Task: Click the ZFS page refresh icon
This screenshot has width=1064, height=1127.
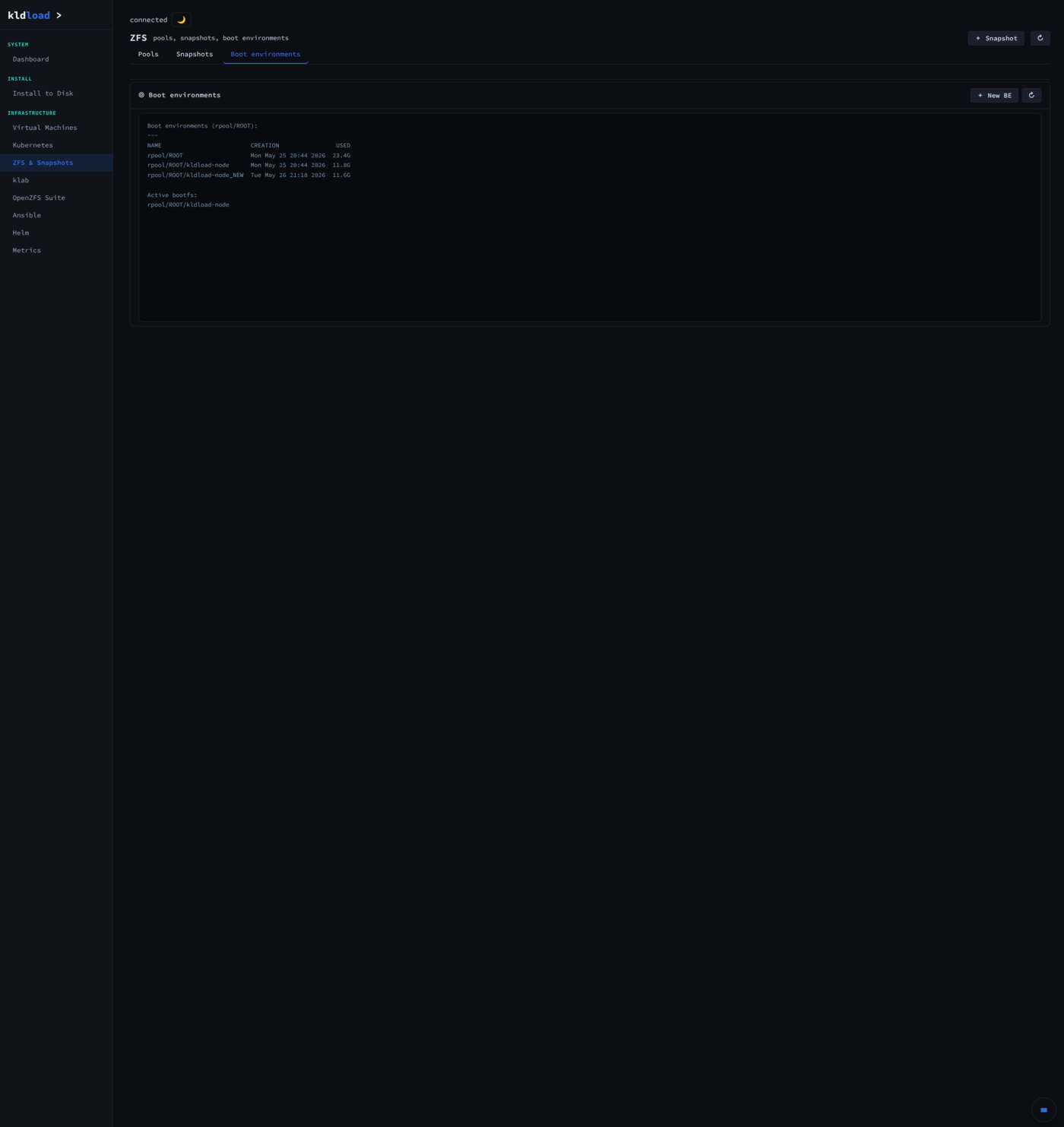Action: 1040,38
